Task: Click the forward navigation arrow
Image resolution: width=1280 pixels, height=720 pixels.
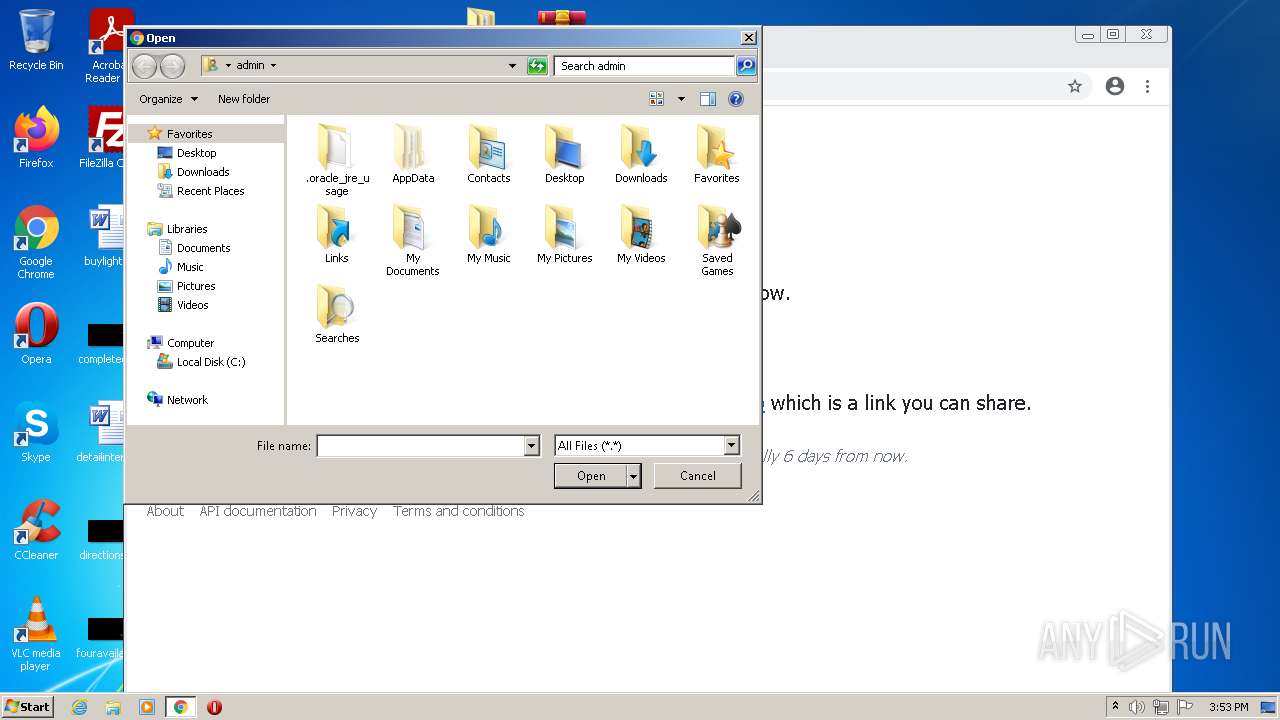Action: coord(173,66)
